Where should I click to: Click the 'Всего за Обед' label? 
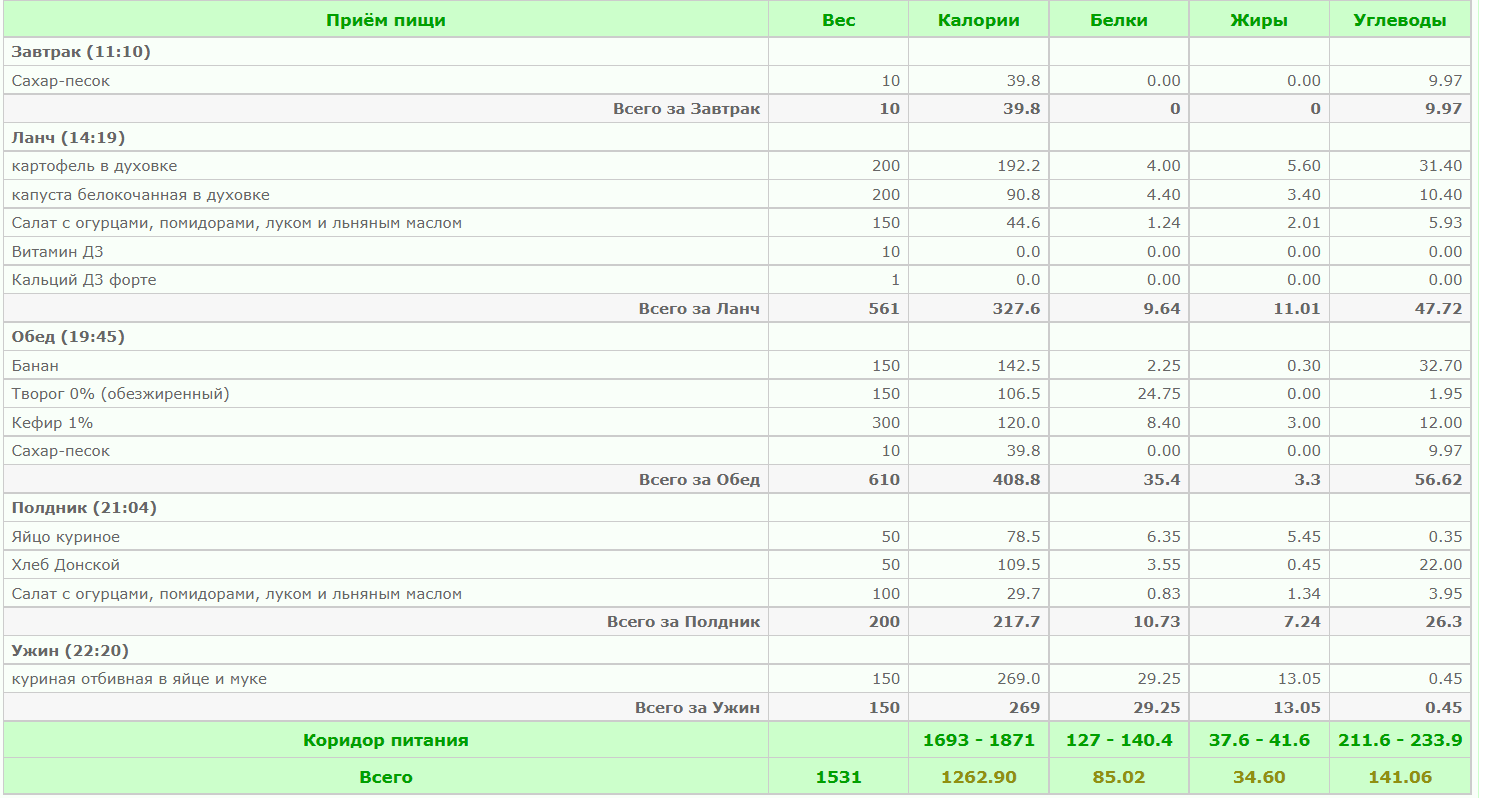(699, 480)
